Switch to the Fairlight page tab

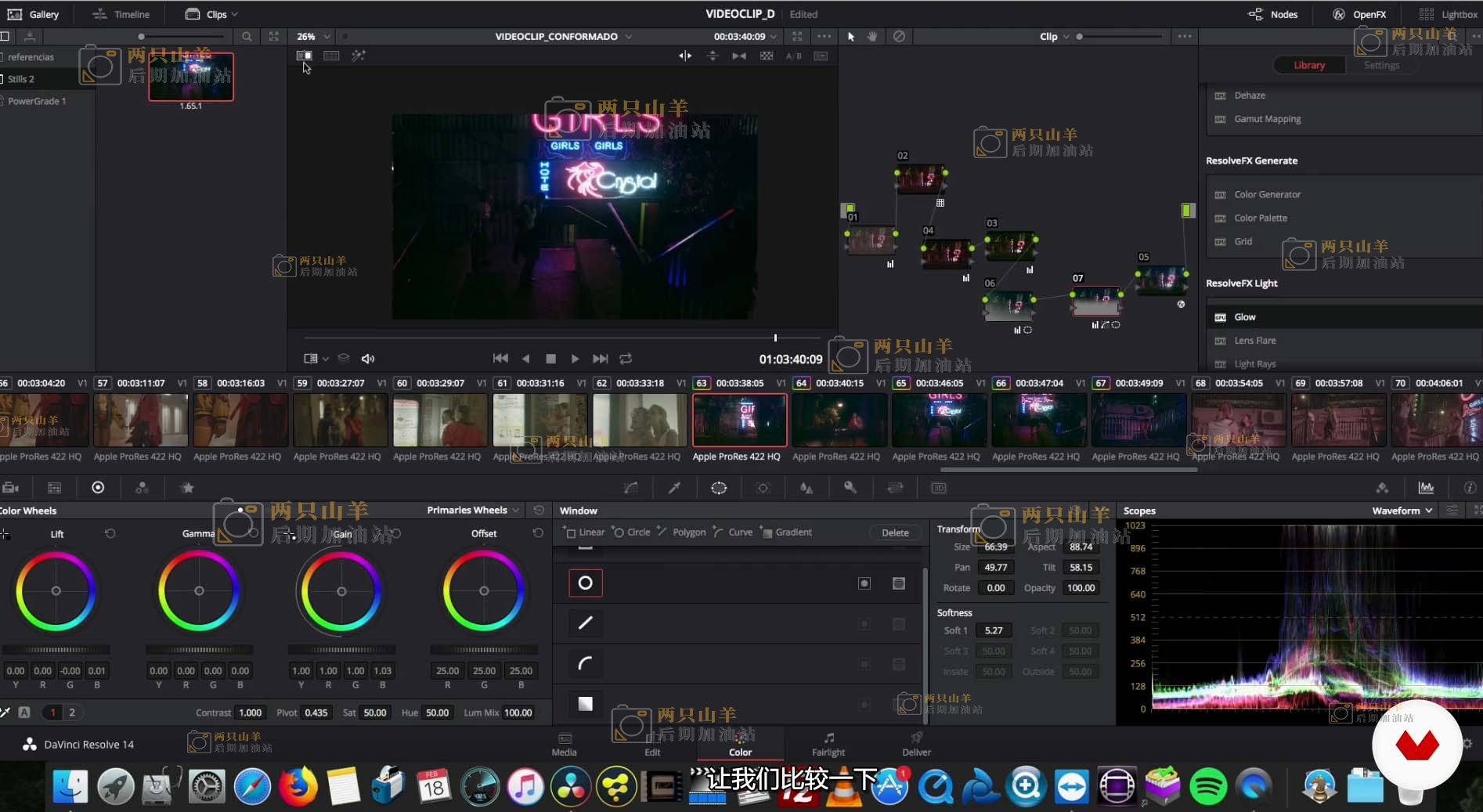(x=828, y=745)
